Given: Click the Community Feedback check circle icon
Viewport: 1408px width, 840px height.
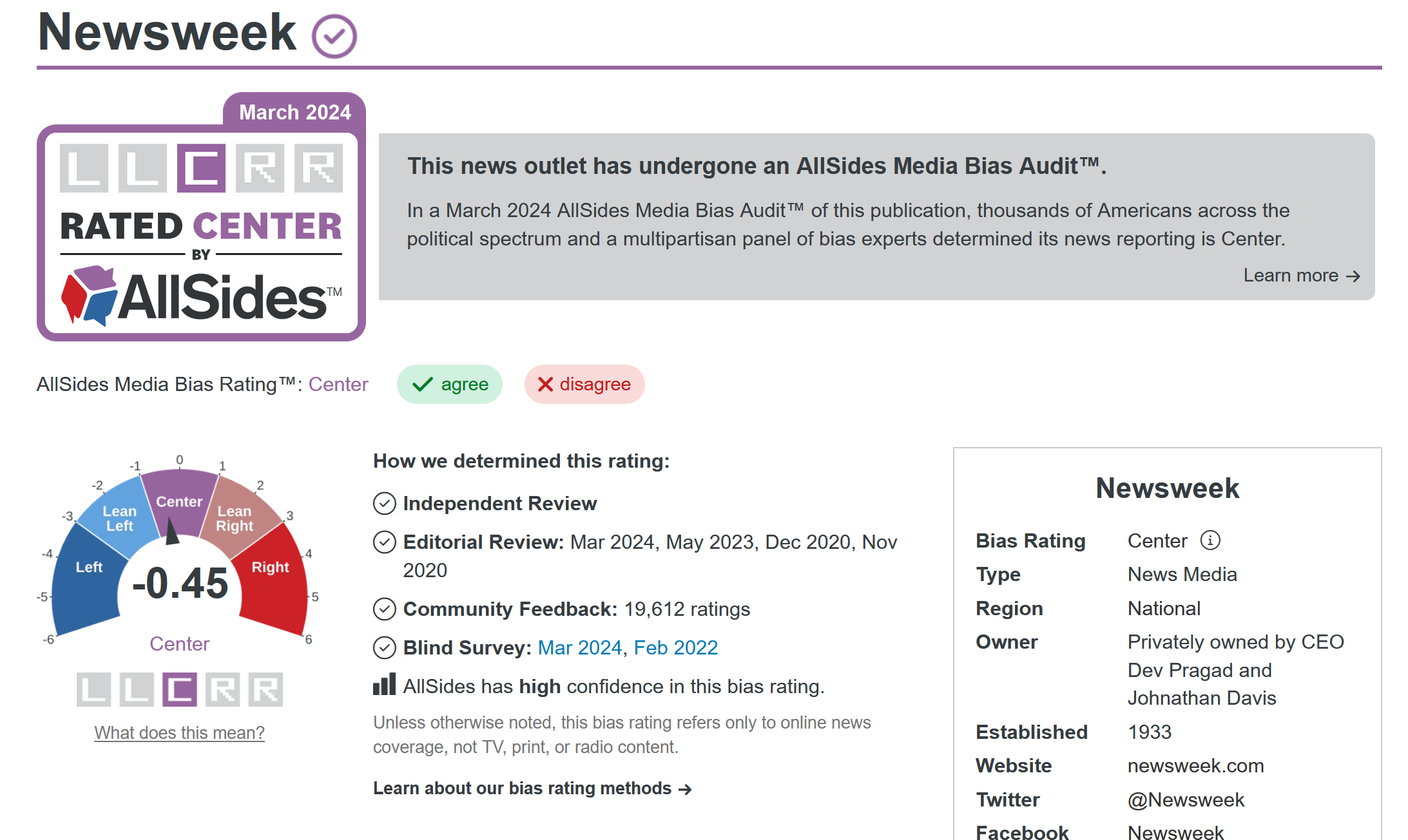Looking at the screenshot, I should point(385,609).
